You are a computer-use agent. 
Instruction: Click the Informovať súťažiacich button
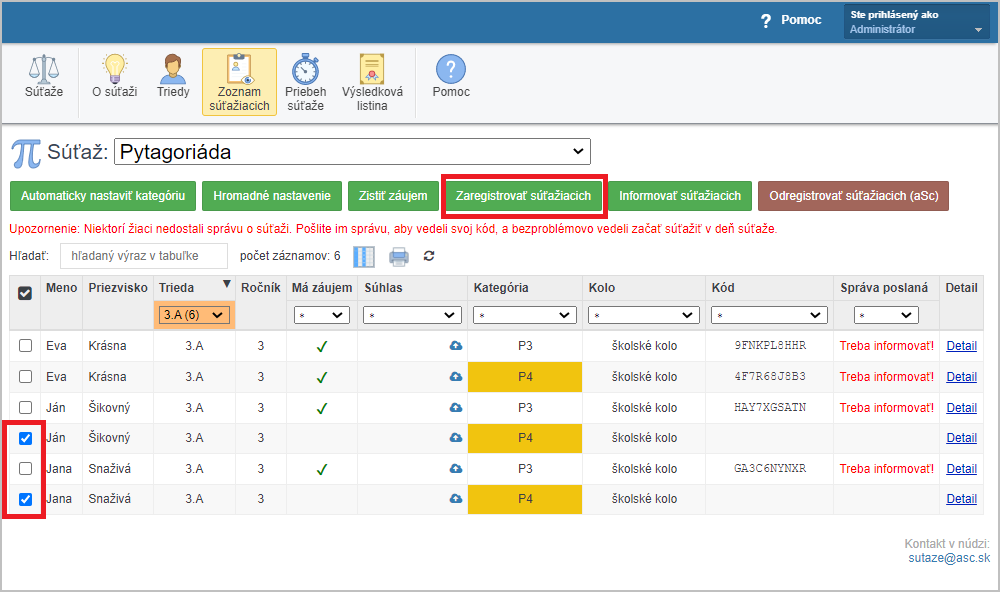(x=680, y=196)
